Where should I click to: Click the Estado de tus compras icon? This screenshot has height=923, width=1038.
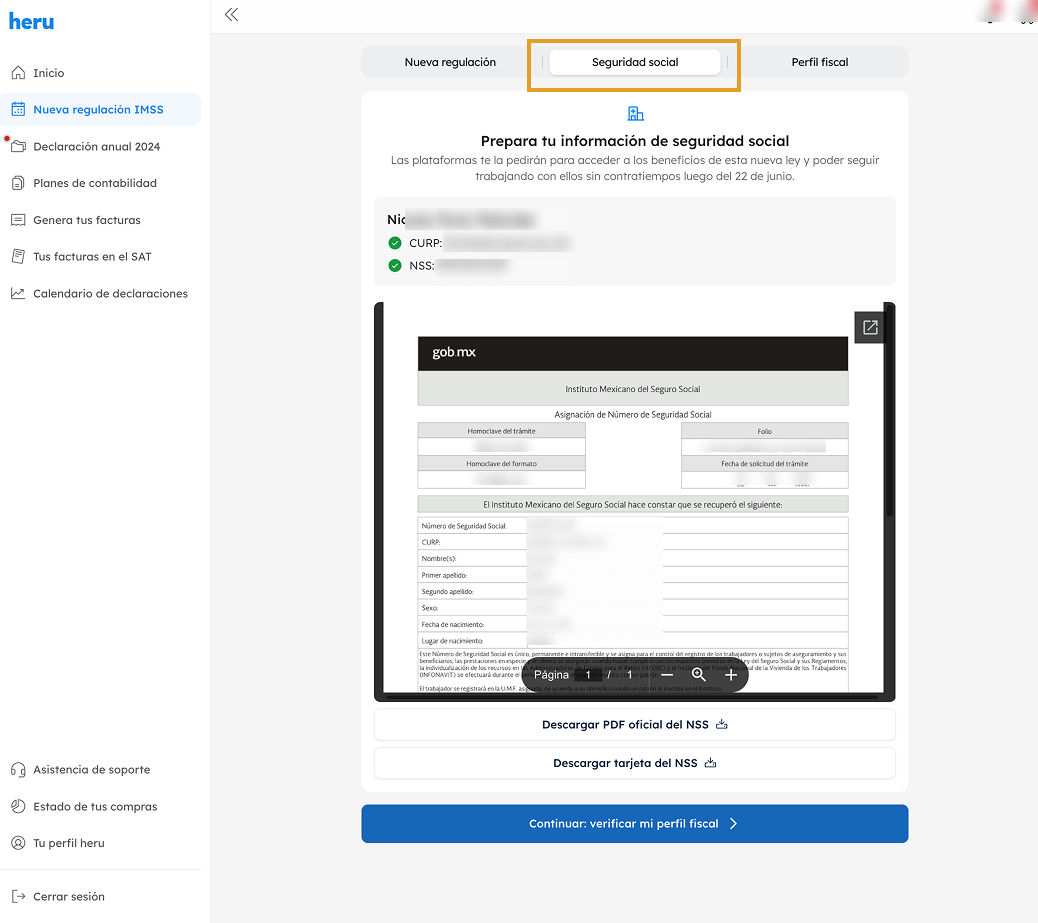[19, 806]
